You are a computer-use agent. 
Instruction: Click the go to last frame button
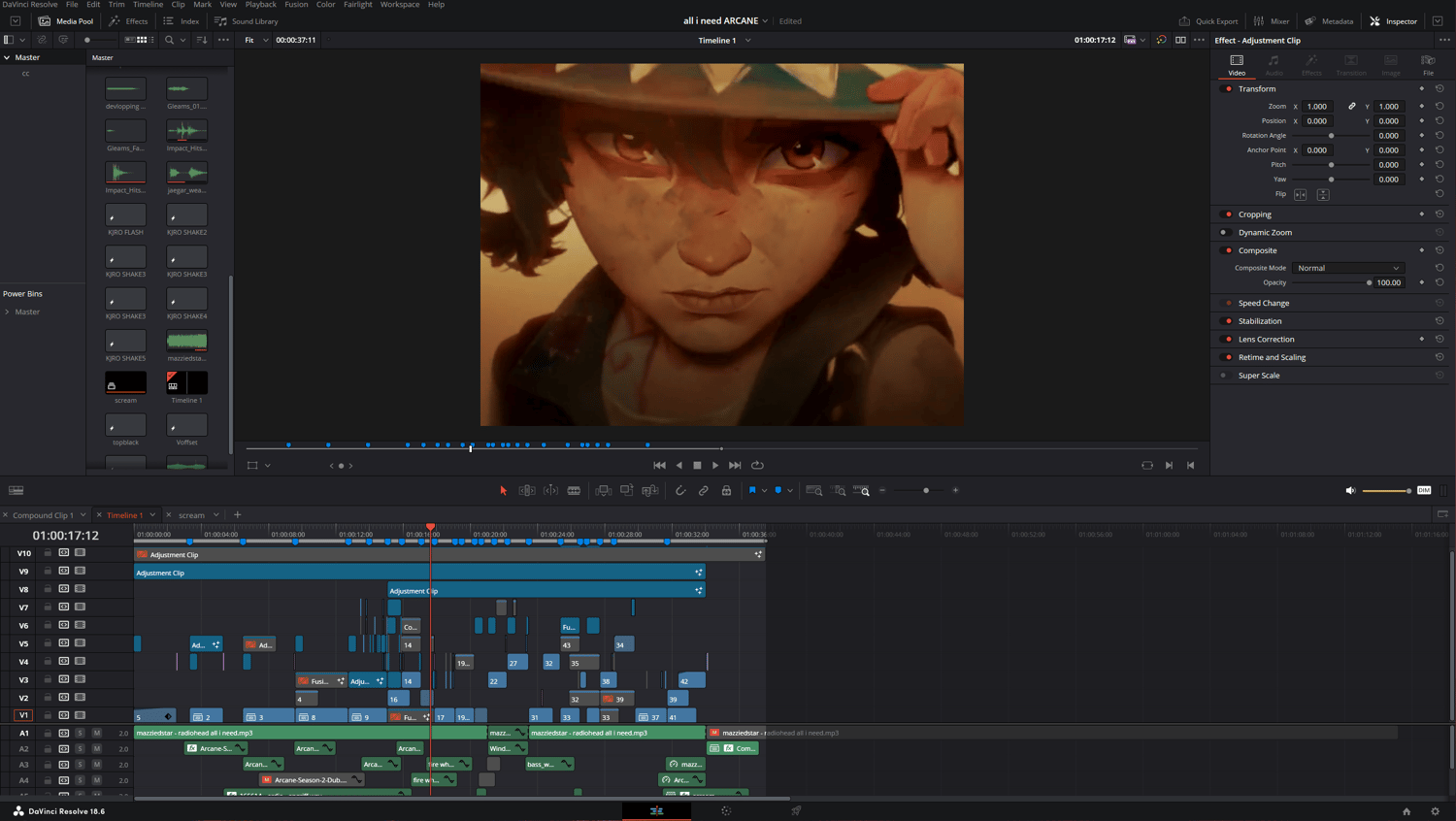(x=735, y=465)
